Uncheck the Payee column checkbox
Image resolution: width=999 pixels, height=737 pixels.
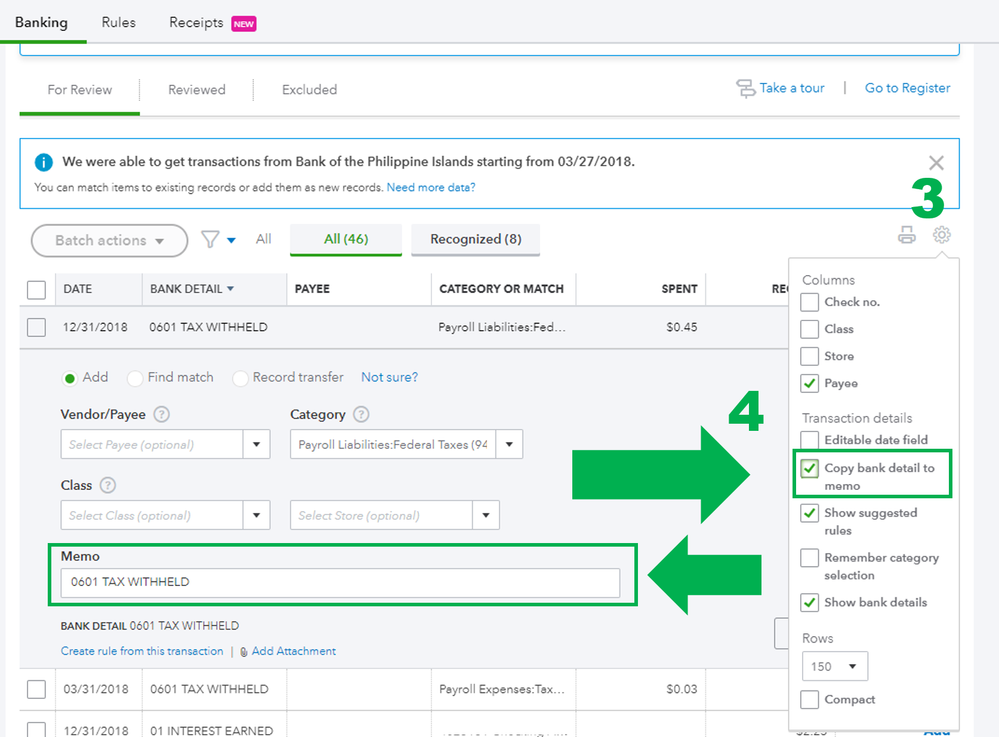[809, 383]
